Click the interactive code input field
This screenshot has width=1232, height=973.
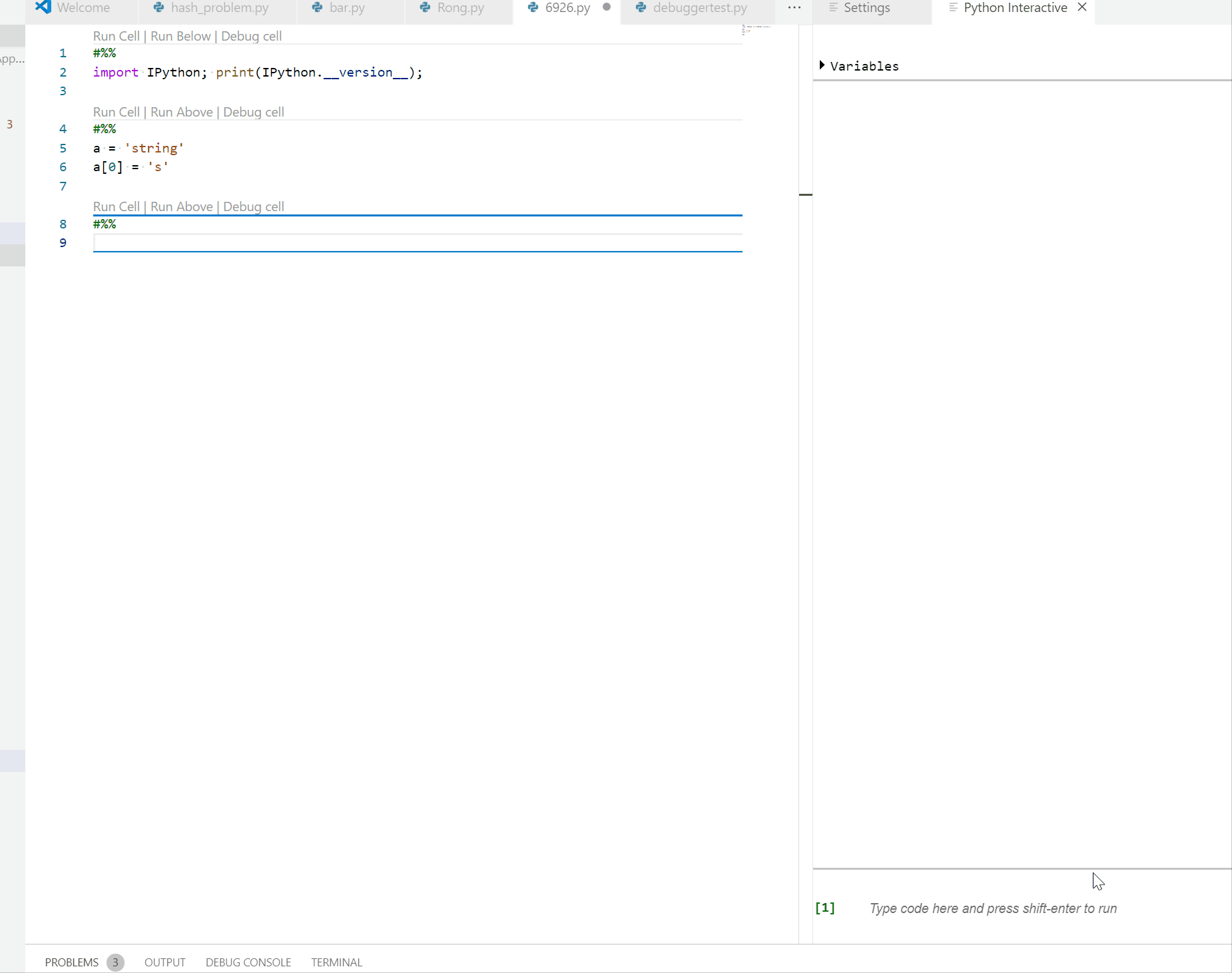coord(992,908)
